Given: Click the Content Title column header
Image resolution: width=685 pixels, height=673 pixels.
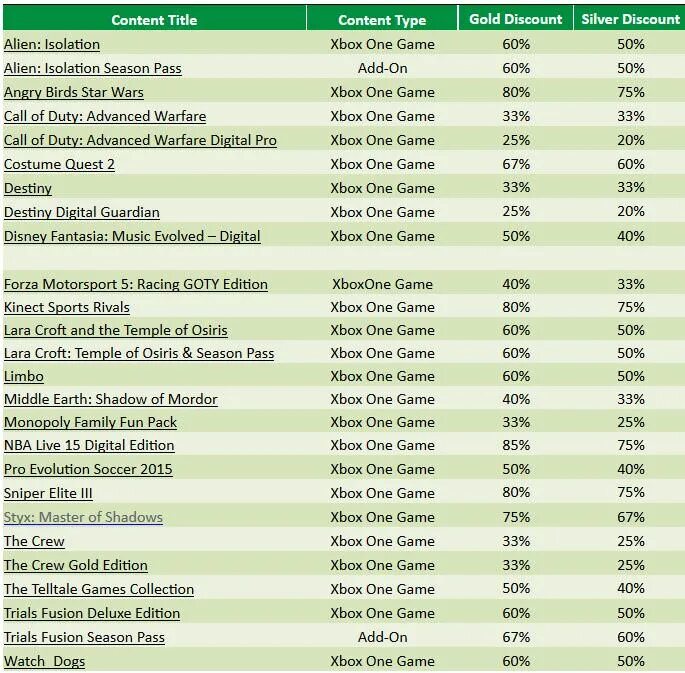Looking at the screenshot, I should pos(154,20).
